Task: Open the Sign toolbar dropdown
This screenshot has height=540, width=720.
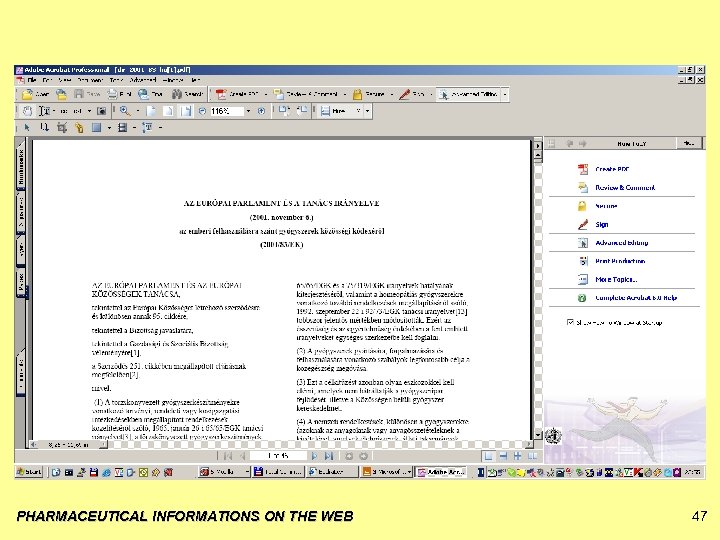Action: [x=431, y=94]
